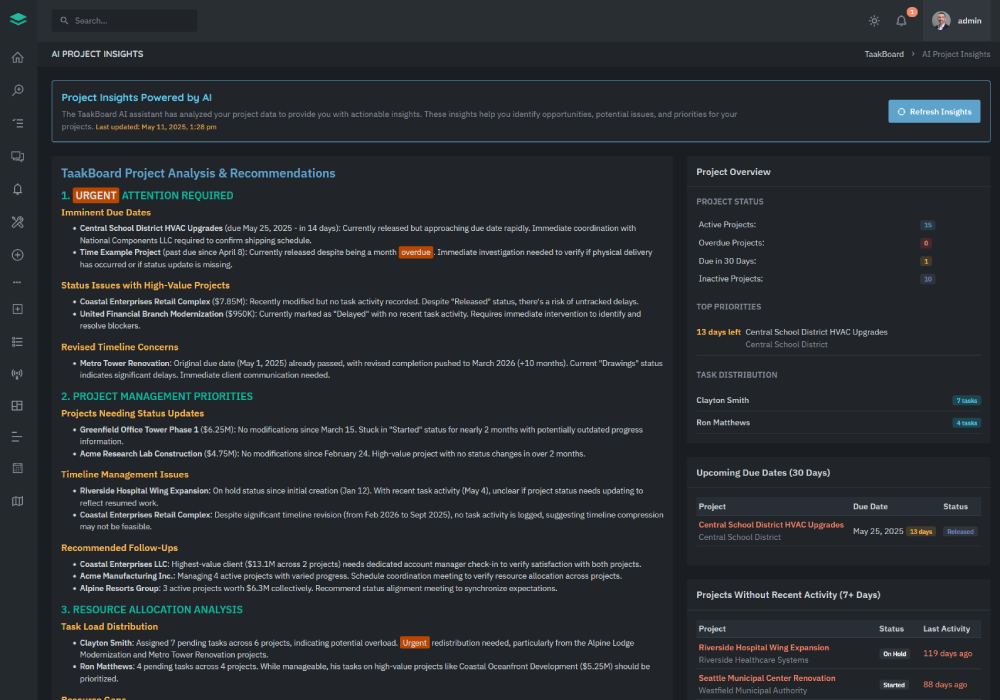Click the Project Insights Powered by AI title

click(136, 98)
